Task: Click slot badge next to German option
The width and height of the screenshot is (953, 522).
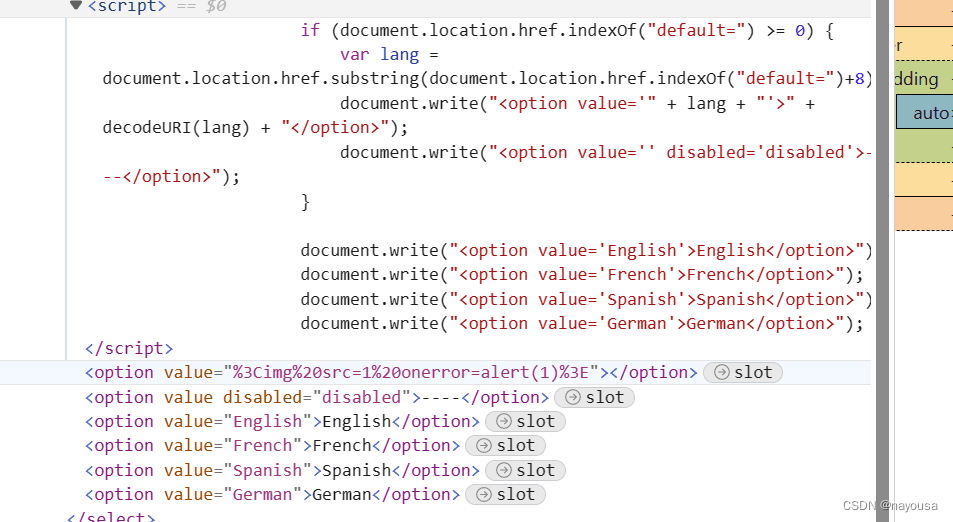Action: click(x=505, y=495)
